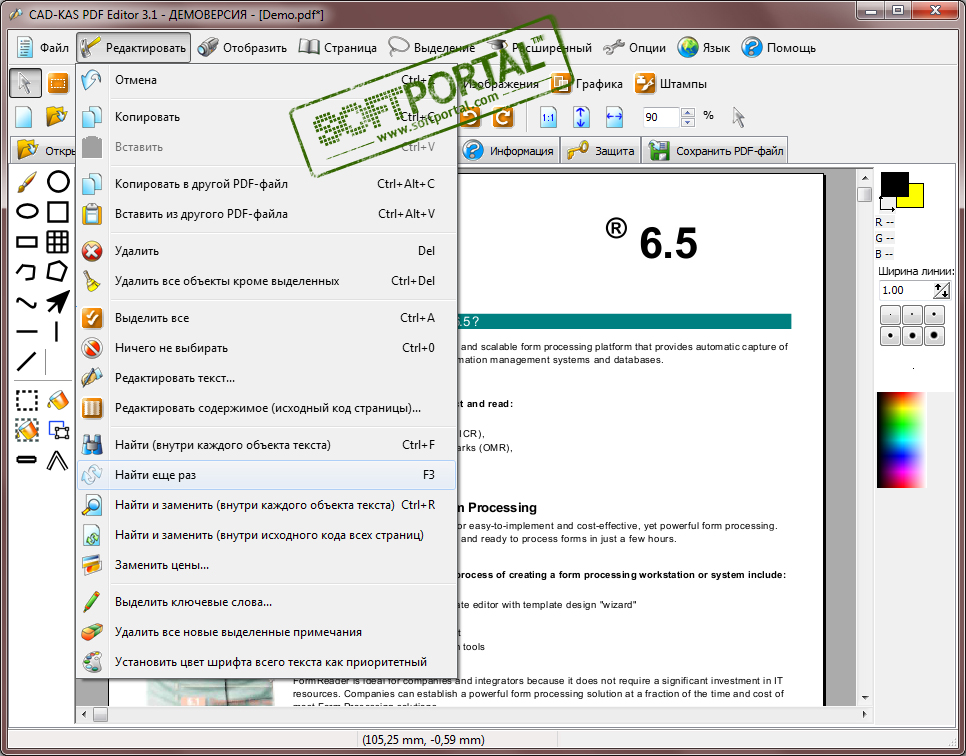The image size is (966, 756).
Task: Pick a color from the spectrum palette
Action: (901, 440)
